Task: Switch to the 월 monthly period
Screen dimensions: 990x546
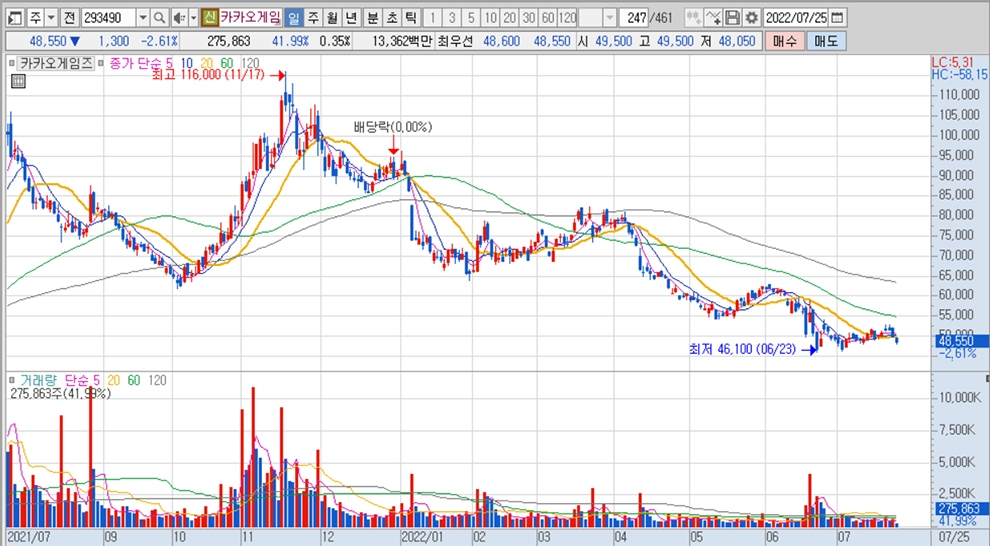Action: pyautogui.click(x=332, y=18)
